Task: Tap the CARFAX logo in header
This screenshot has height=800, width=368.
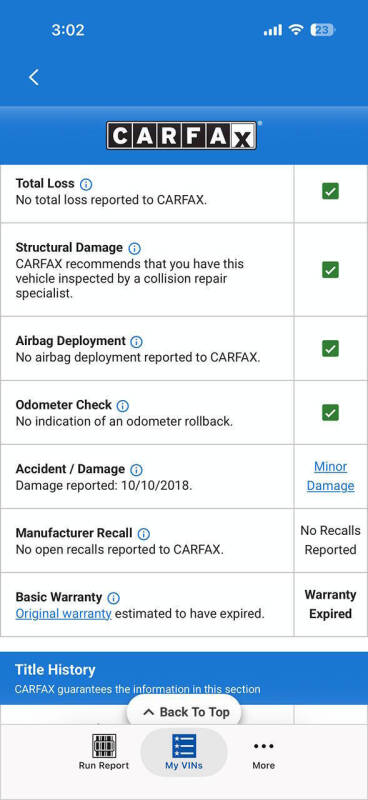Action: point(182,135)
